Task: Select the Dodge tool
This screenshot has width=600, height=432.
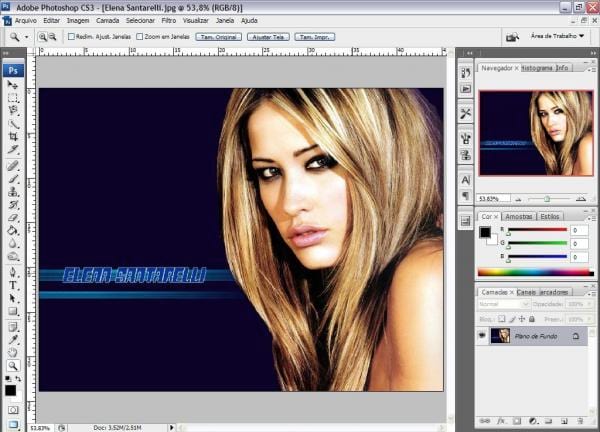Action: coord(13,256)
